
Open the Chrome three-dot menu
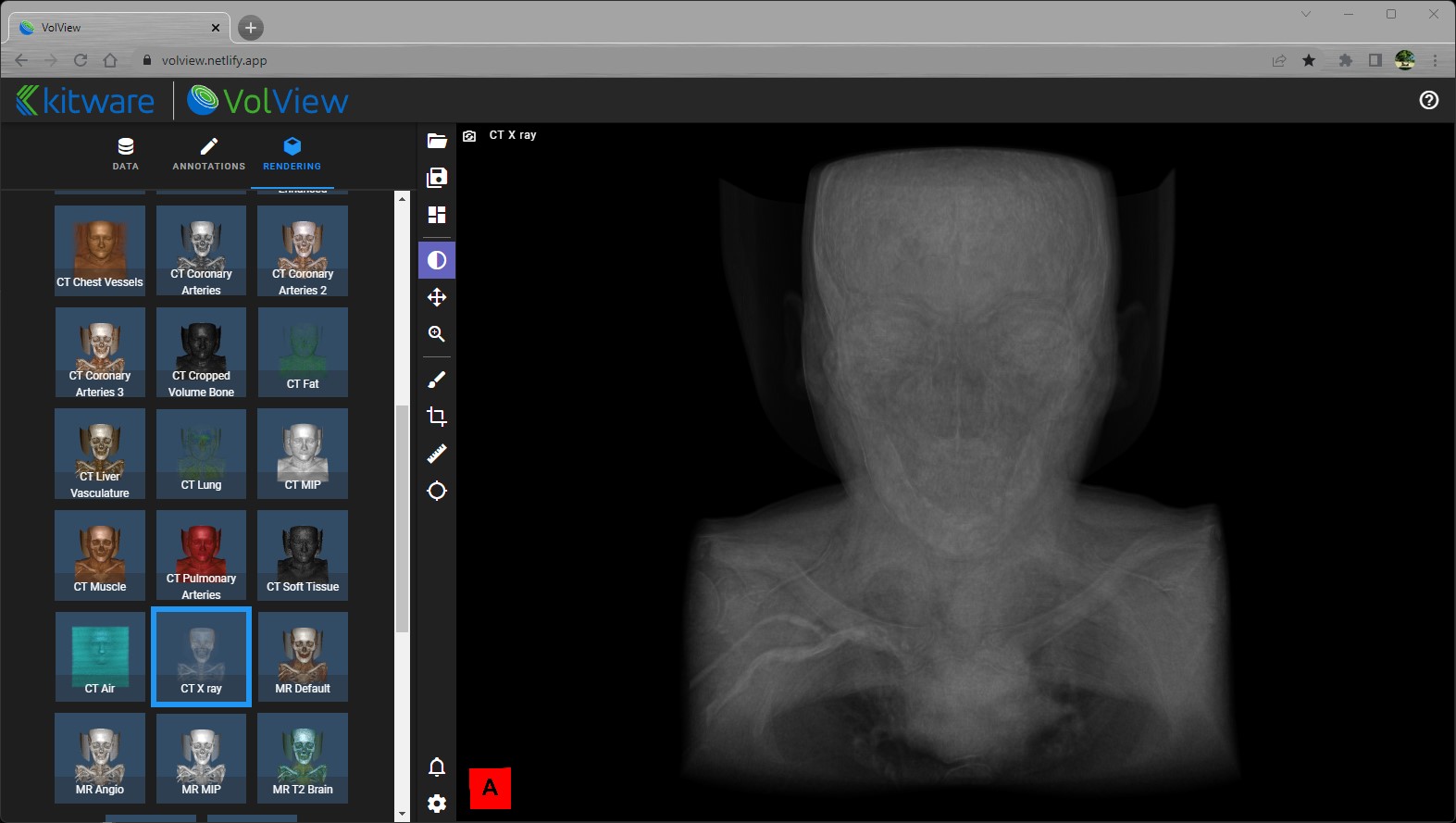pos(1436,60)
